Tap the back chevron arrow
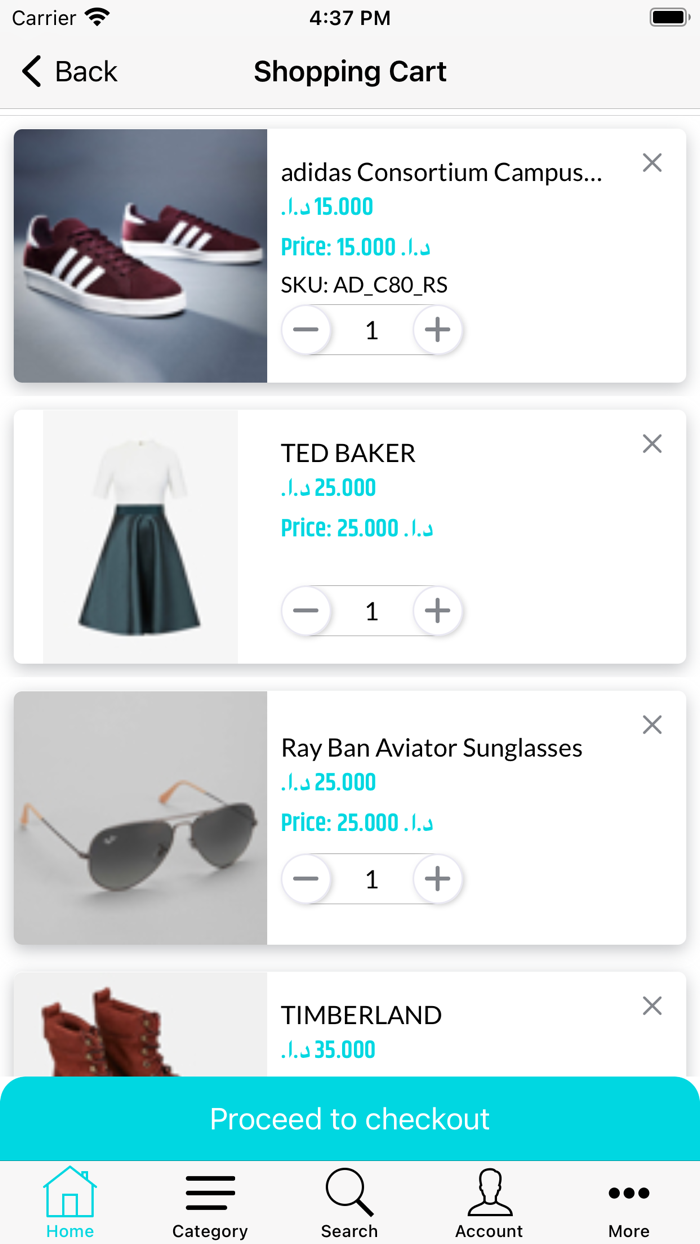700x1244 pixels. 30,71
